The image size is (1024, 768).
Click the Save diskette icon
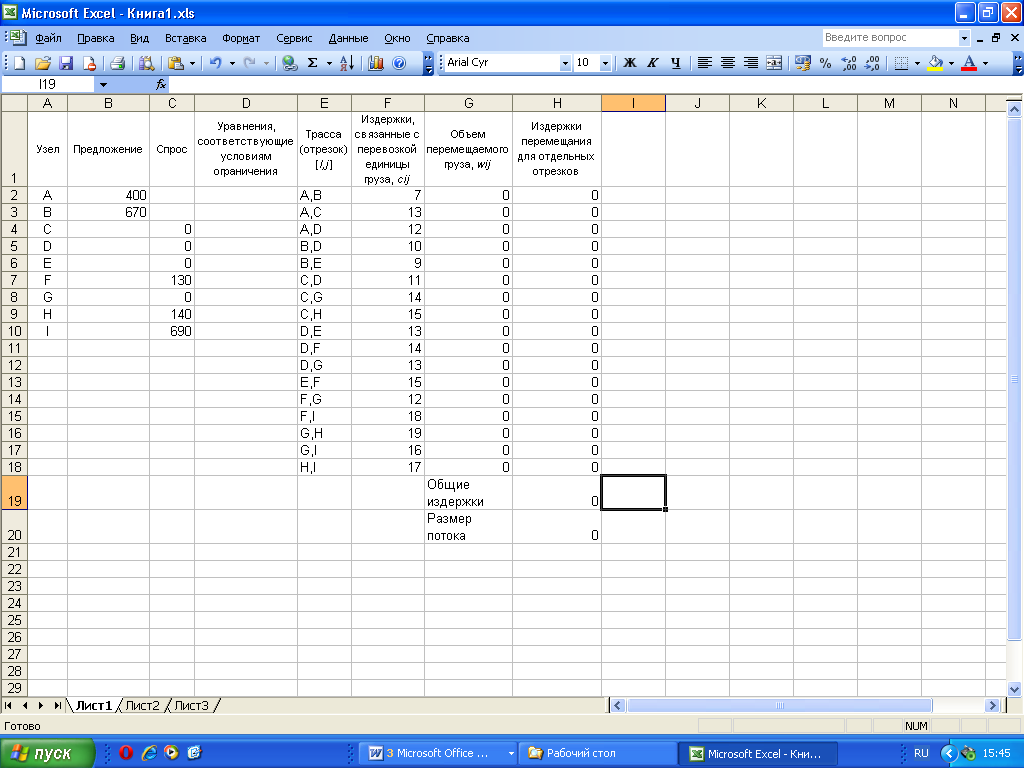pyautogui.click(x=66, y=63)
